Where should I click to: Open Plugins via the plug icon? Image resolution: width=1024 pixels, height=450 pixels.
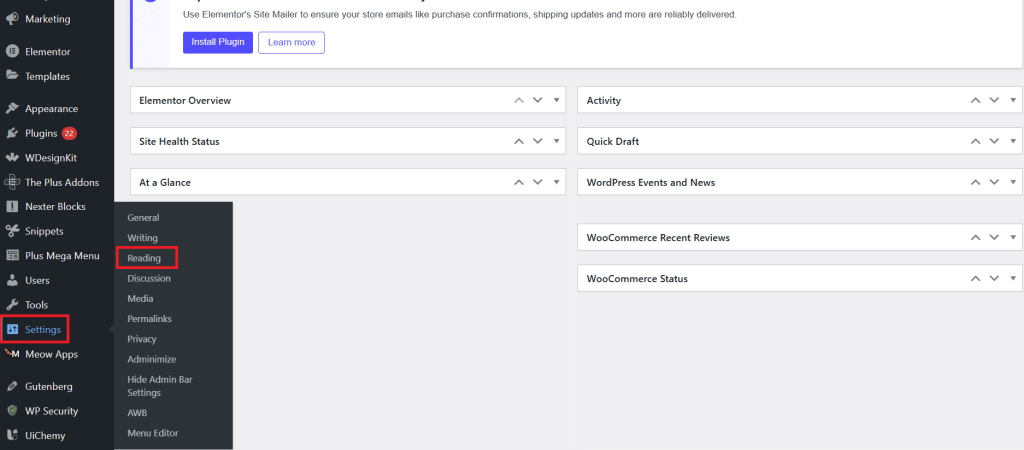12,133
